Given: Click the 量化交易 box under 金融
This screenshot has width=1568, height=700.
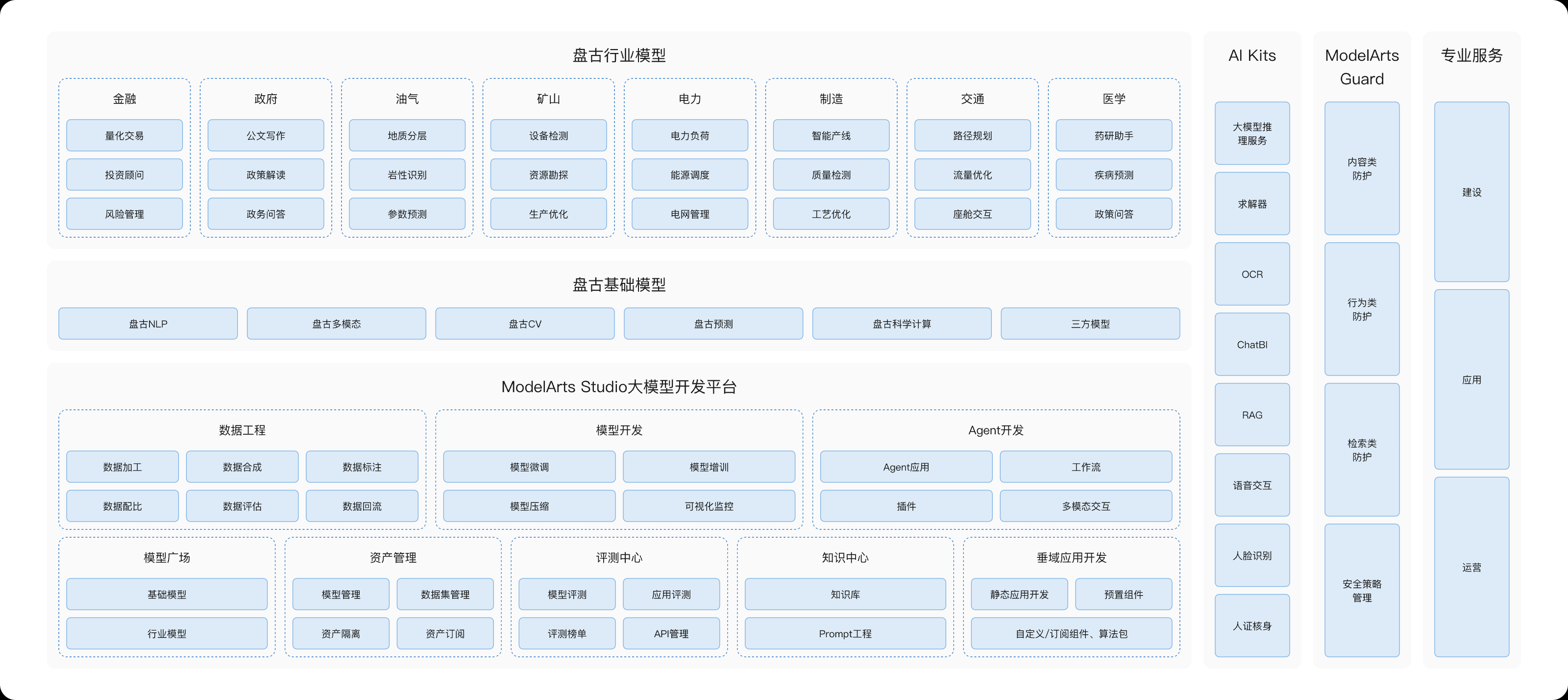Looking at the screenshot, I should (x=124, y=135).
